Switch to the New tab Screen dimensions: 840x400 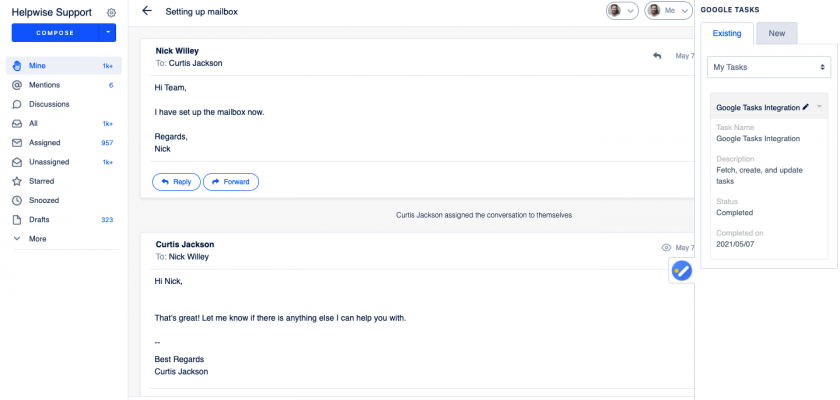pos(776,34)
